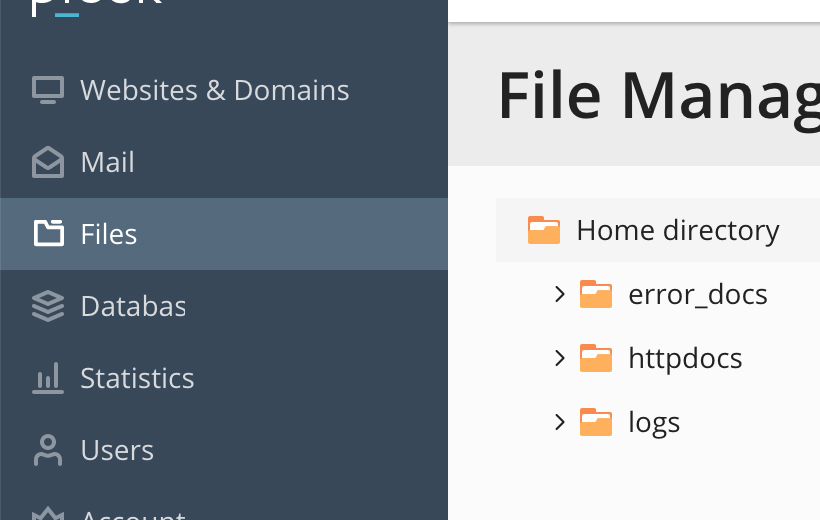Viewport: 820px width, 520px height.
Task: Click the httpdocs folder icon
Action: click(596, 358)
